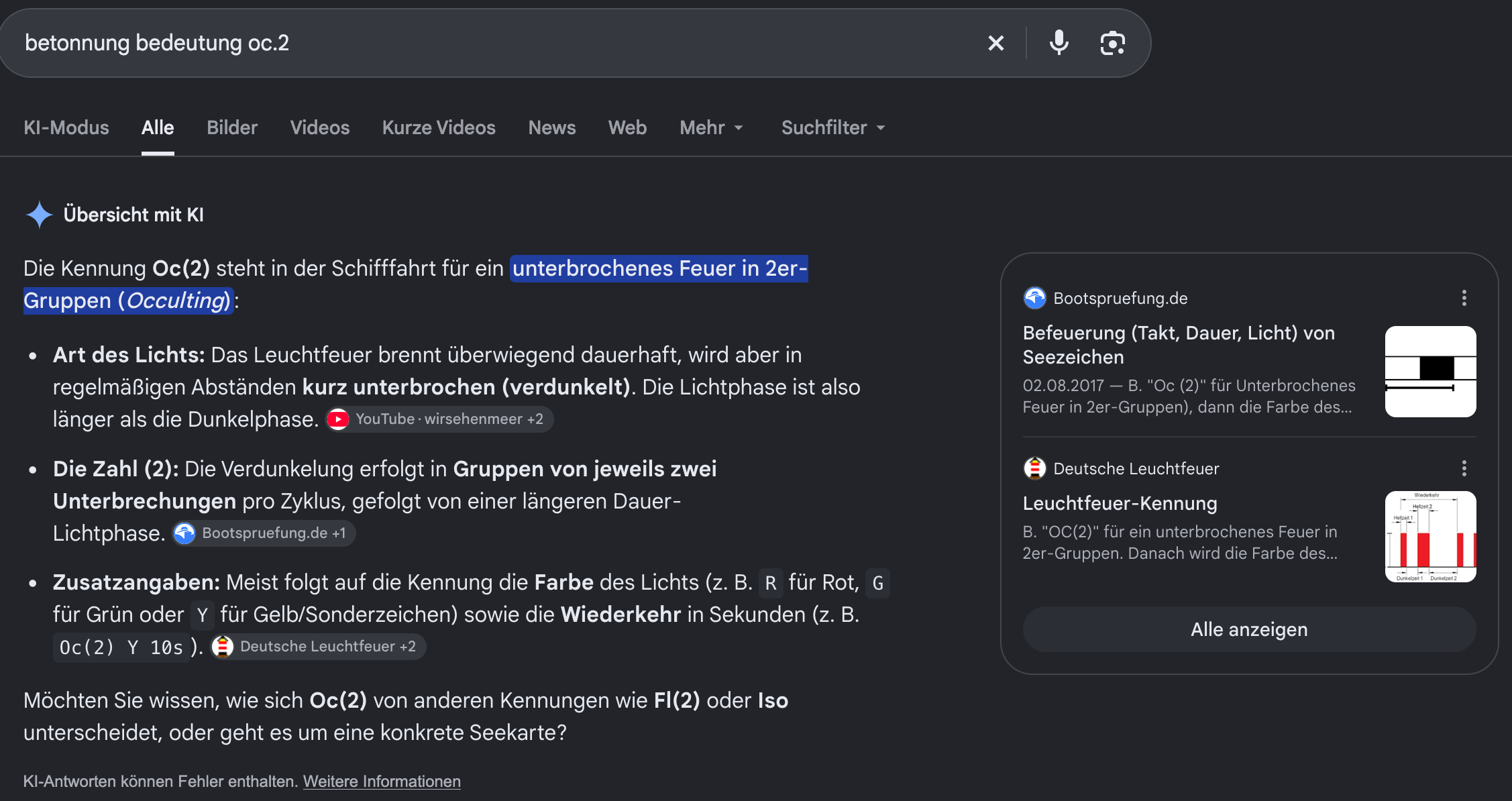Open the Web results tab
Viewport: 1512px width, 801px height.
(628, 127)
